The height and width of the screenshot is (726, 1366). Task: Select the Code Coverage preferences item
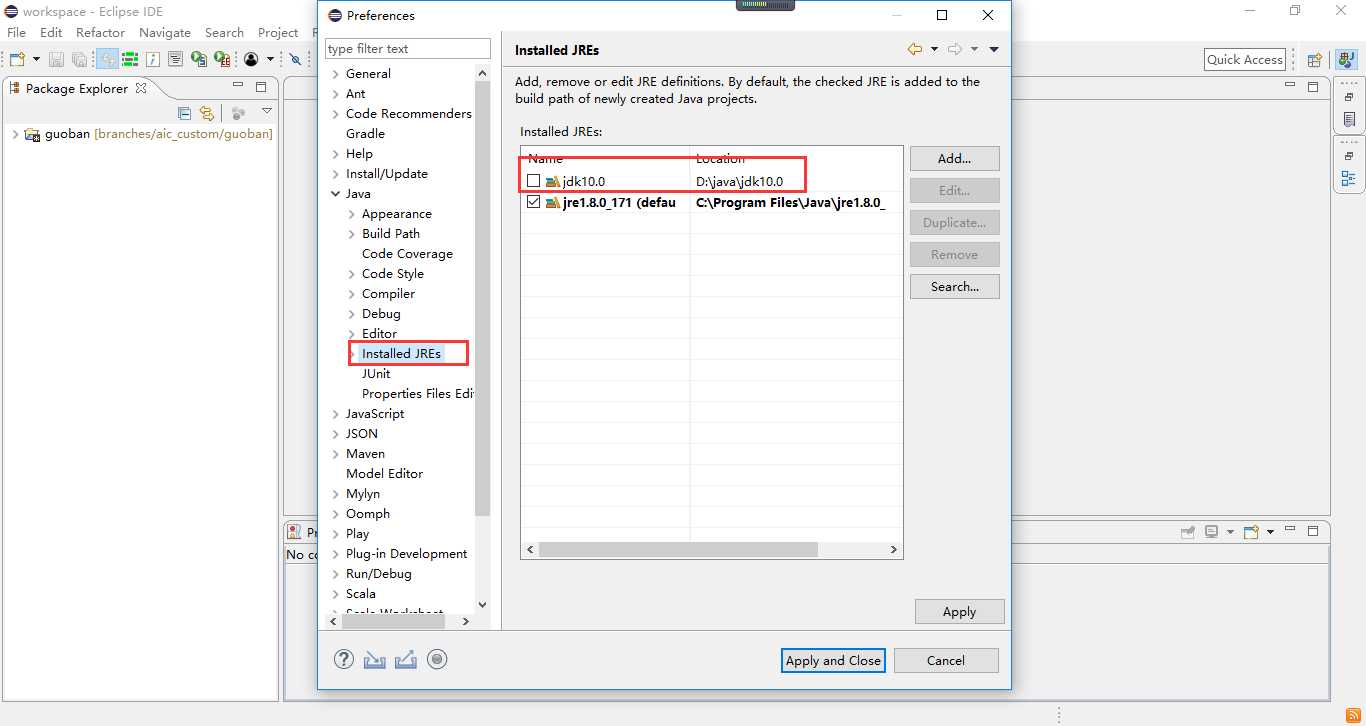(407, 254)
